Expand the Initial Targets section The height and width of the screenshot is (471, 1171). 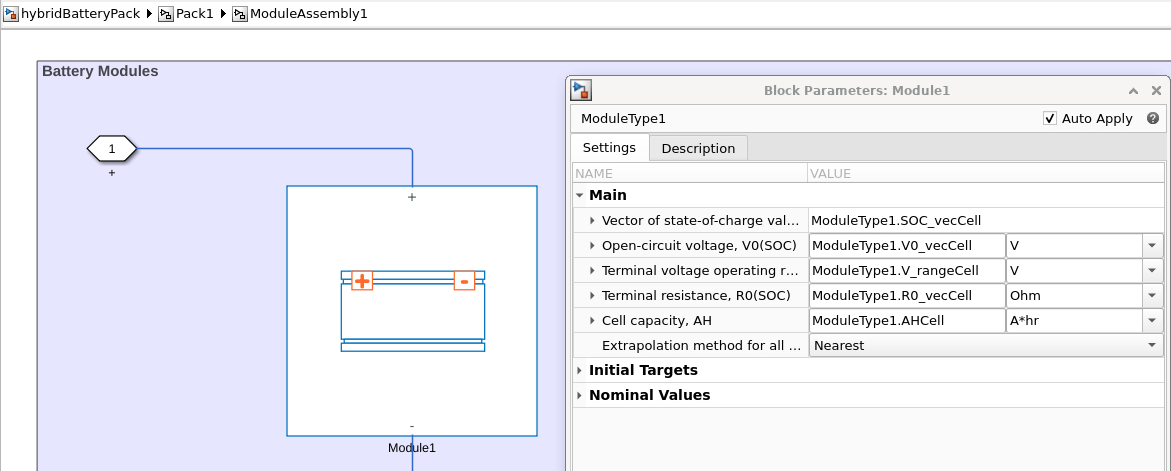[580, 370]
